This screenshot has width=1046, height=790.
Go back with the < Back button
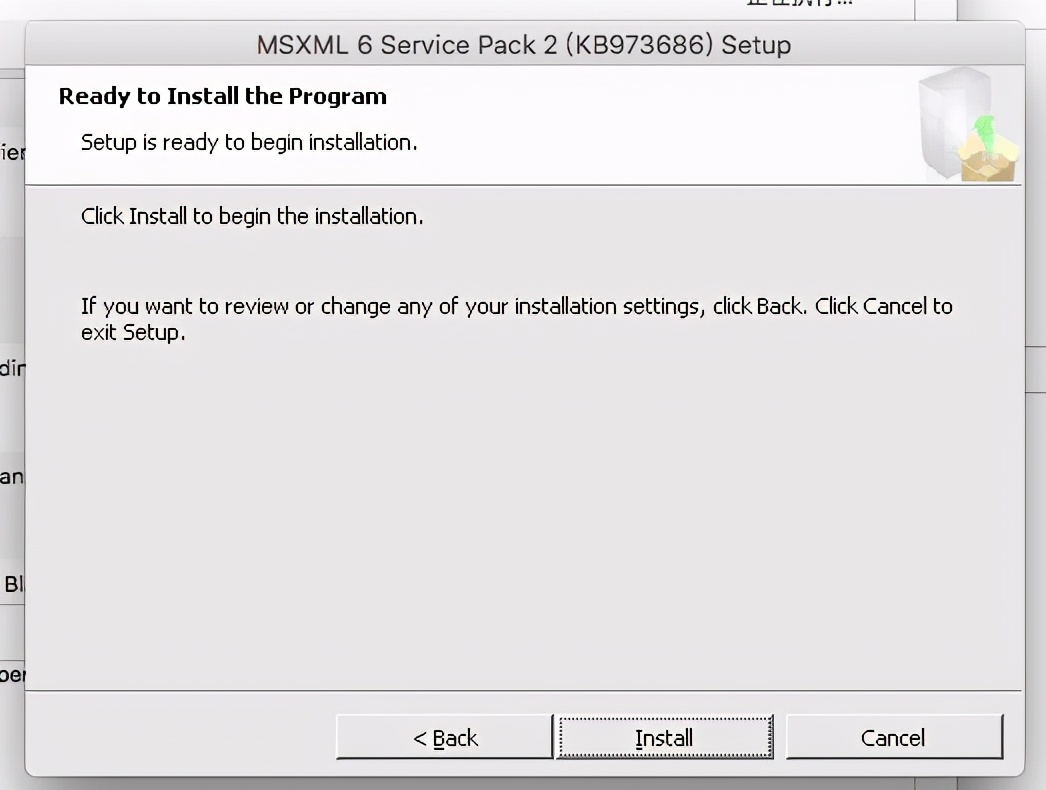(x=445, y=738)
